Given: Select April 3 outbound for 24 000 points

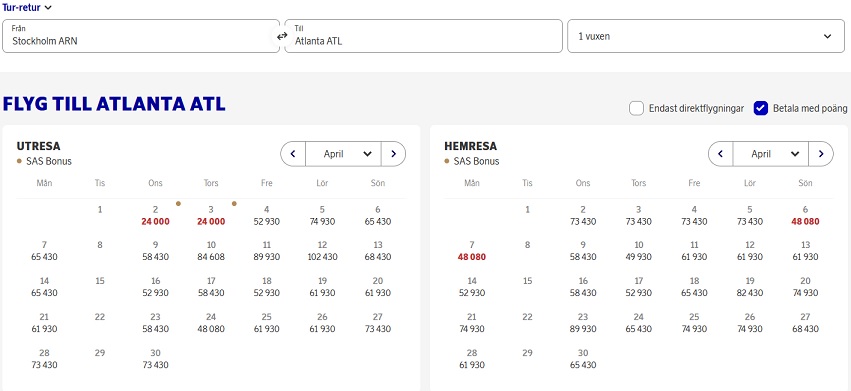Looking at the screenshot, I should pos(211,216).
